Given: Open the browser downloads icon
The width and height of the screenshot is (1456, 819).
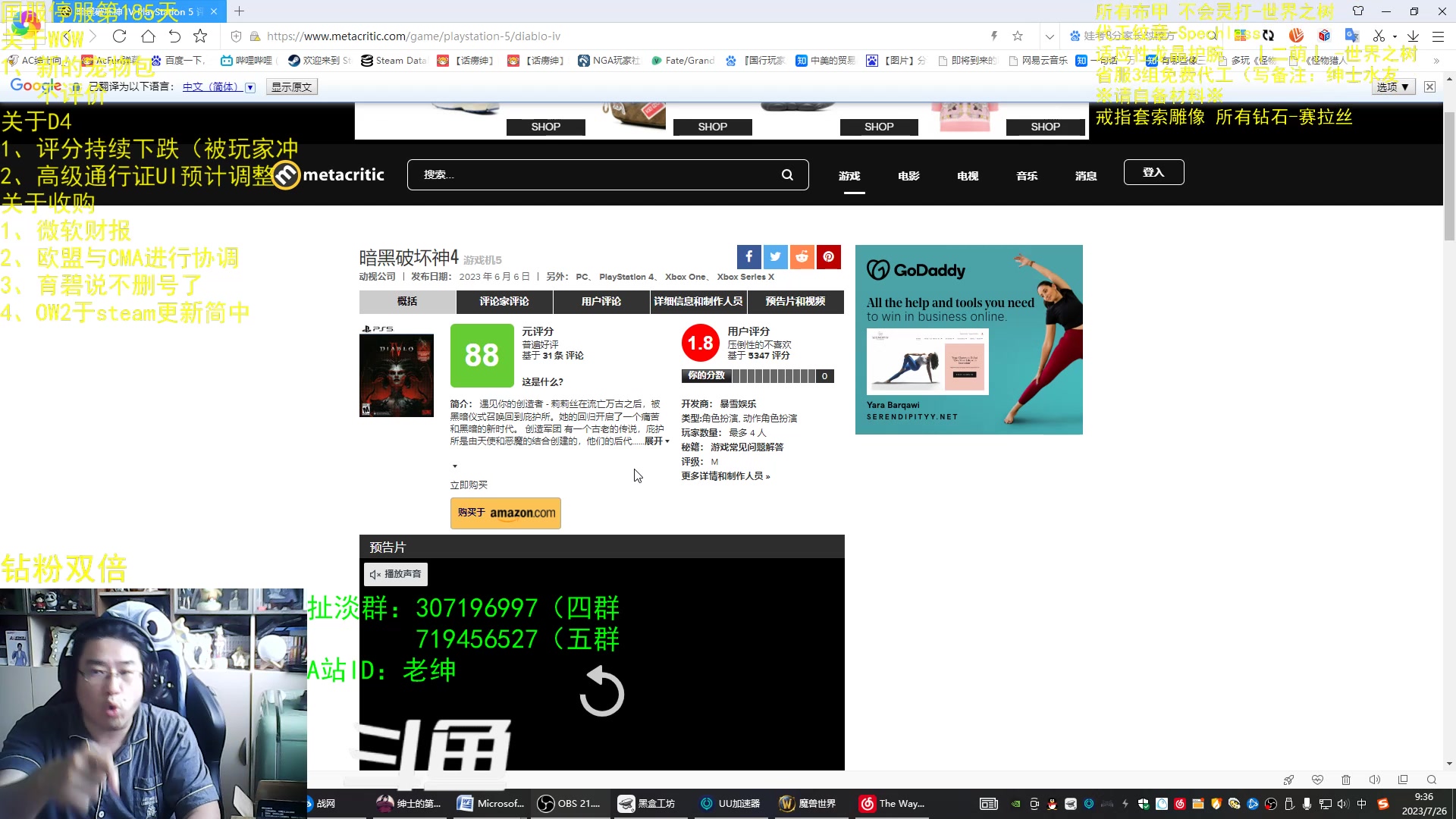Looking at the screenshot, I should coord(1413,36).
